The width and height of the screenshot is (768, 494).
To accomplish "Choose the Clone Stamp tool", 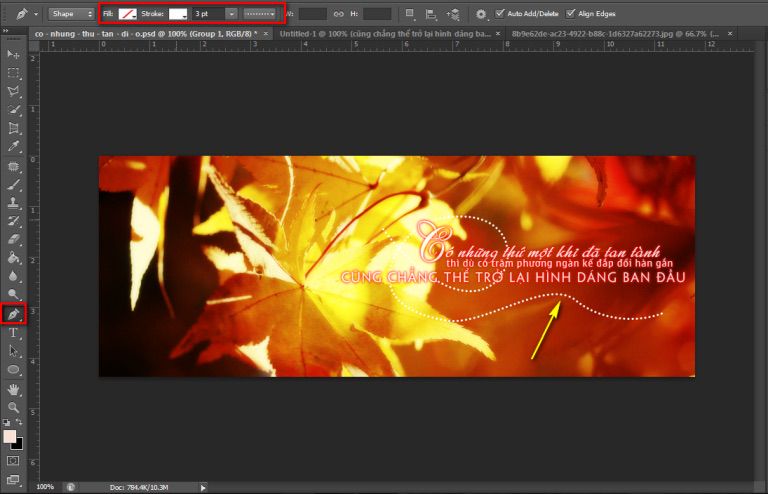I will tap(14, 202).
